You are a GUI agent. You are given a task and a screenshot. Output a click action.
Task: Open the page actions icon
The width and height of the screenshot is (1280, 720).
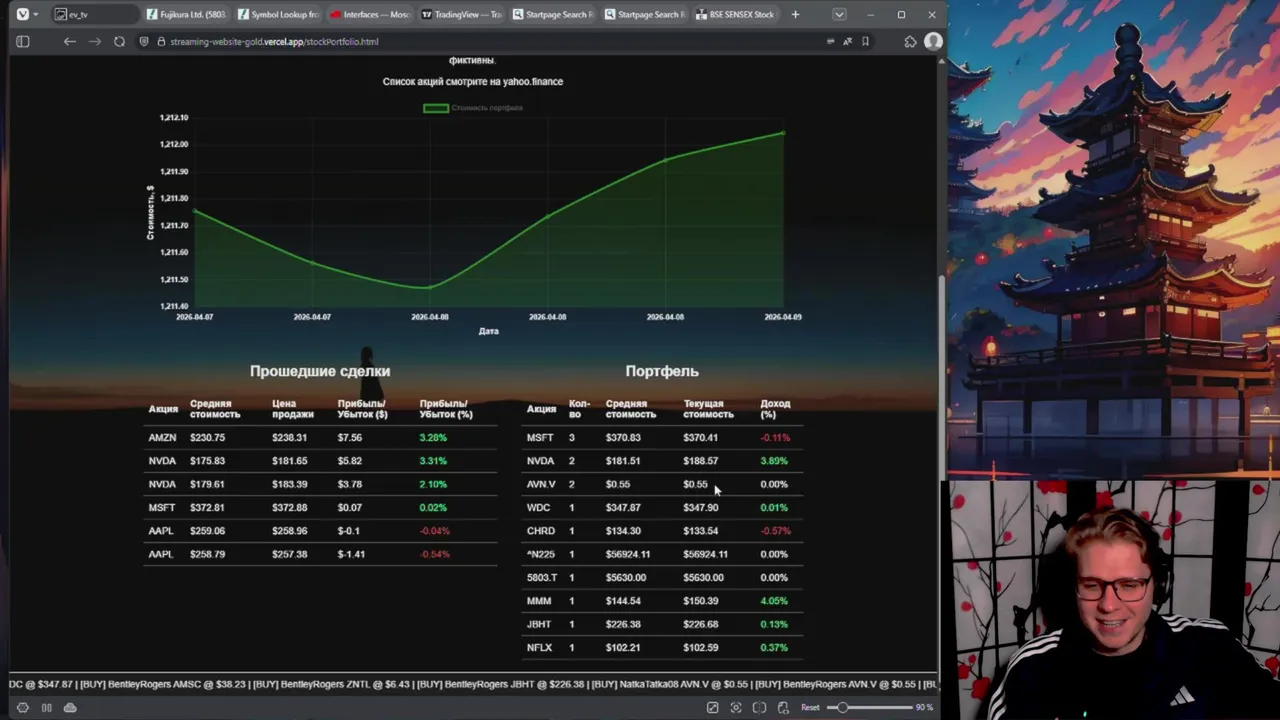click(783, 707)
